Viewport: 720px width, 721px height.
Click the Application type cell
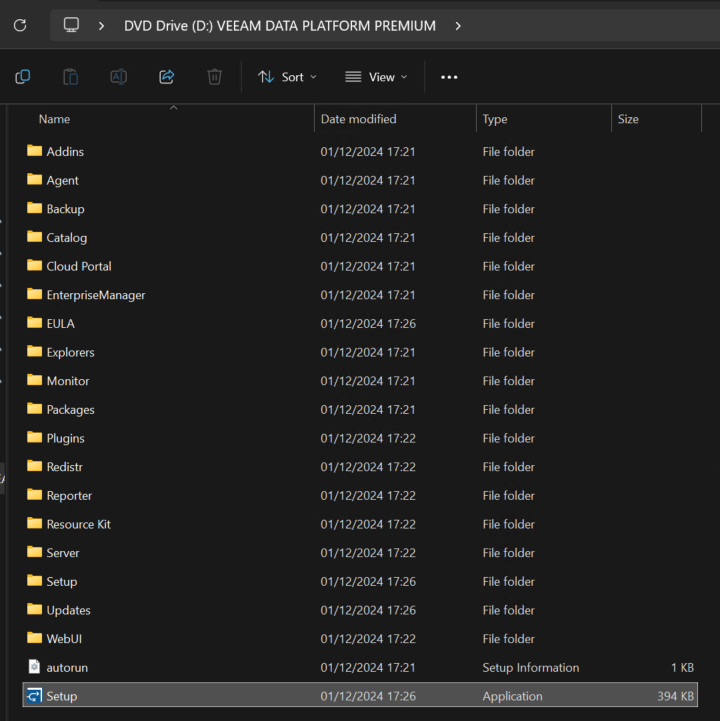click(512, 696)
